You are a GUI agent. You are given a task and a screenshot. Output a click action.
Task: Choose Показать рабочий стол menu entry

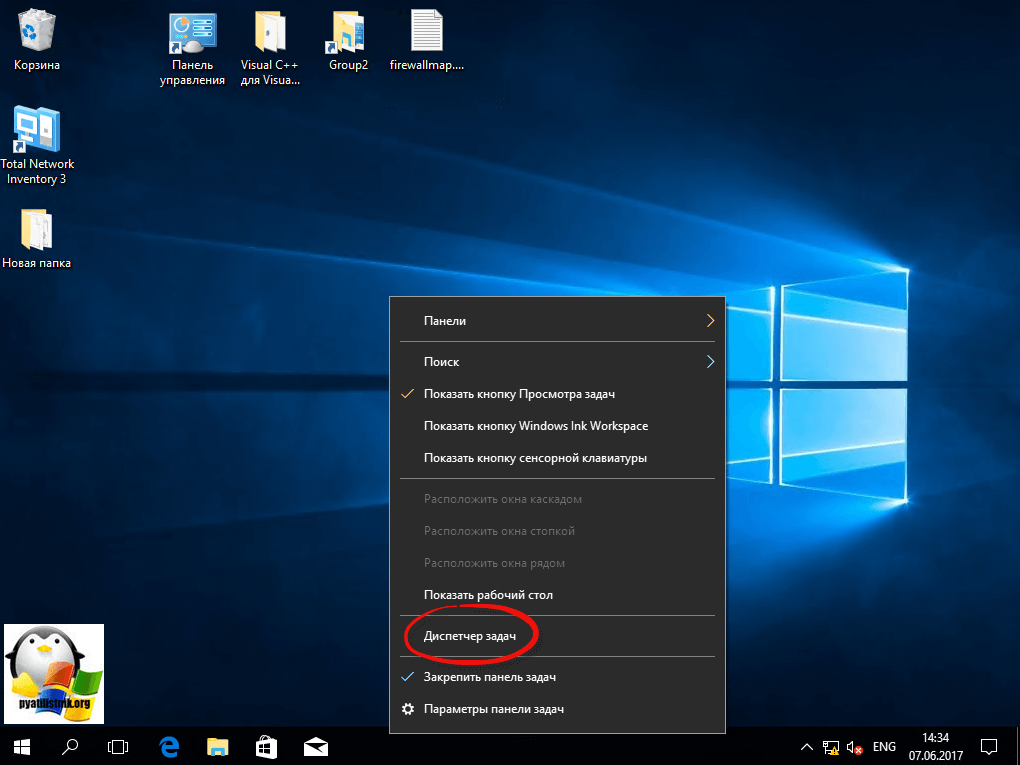point(488,595)
